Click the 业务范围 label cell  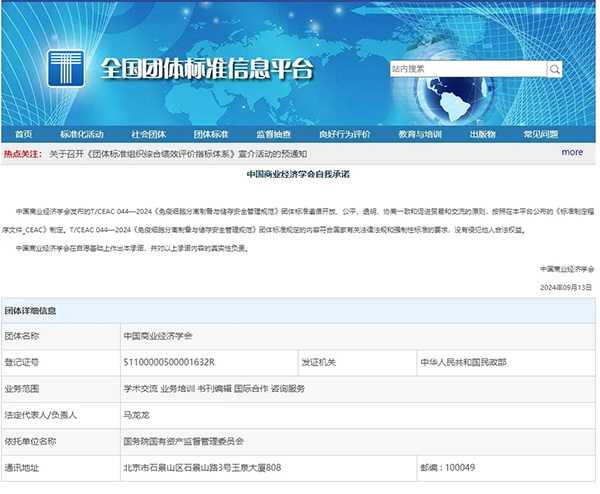pyautogui.click(x=61, y=389)
